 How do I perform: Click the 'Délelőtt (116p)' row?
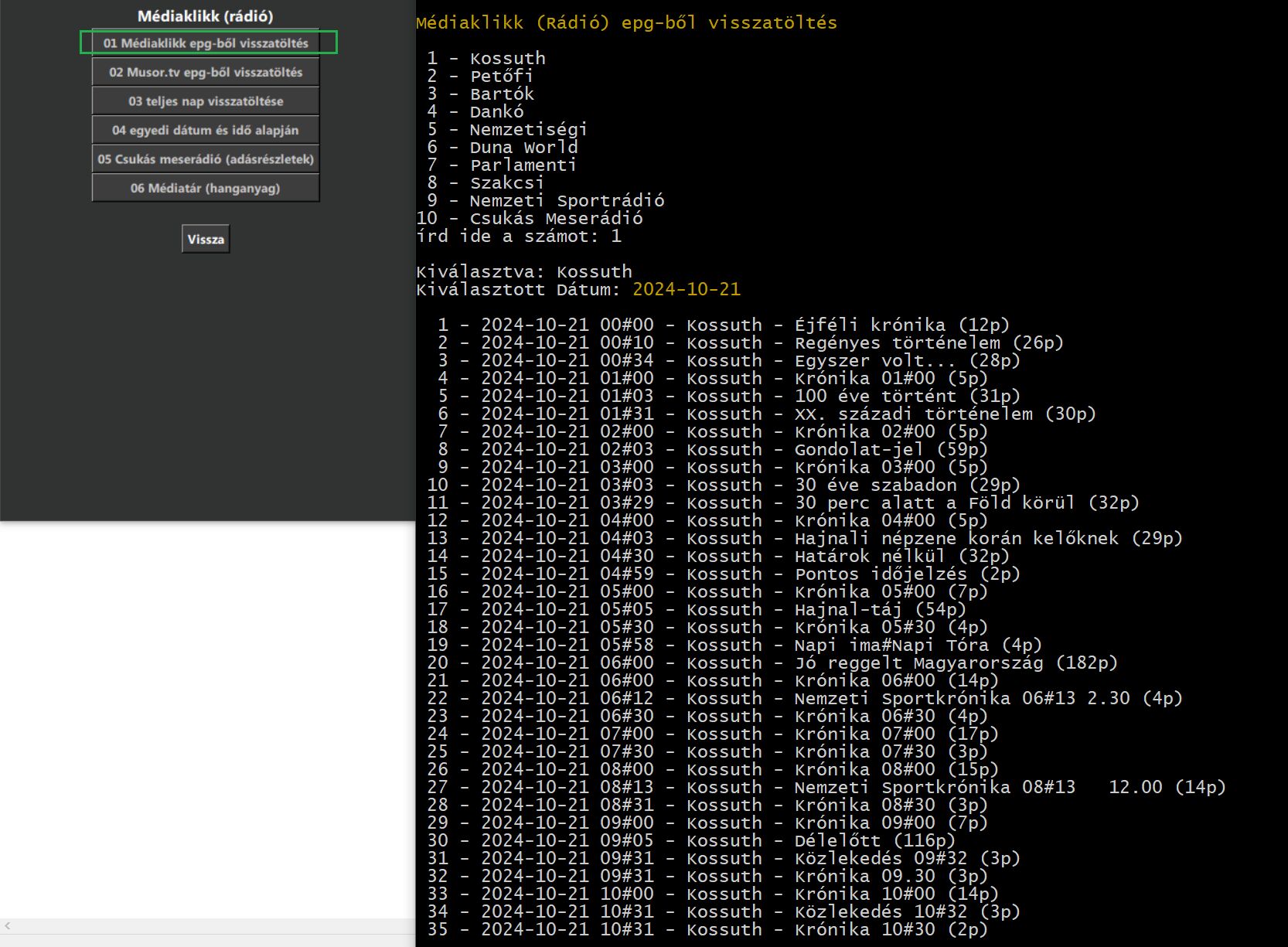click(x=691, y=841)
